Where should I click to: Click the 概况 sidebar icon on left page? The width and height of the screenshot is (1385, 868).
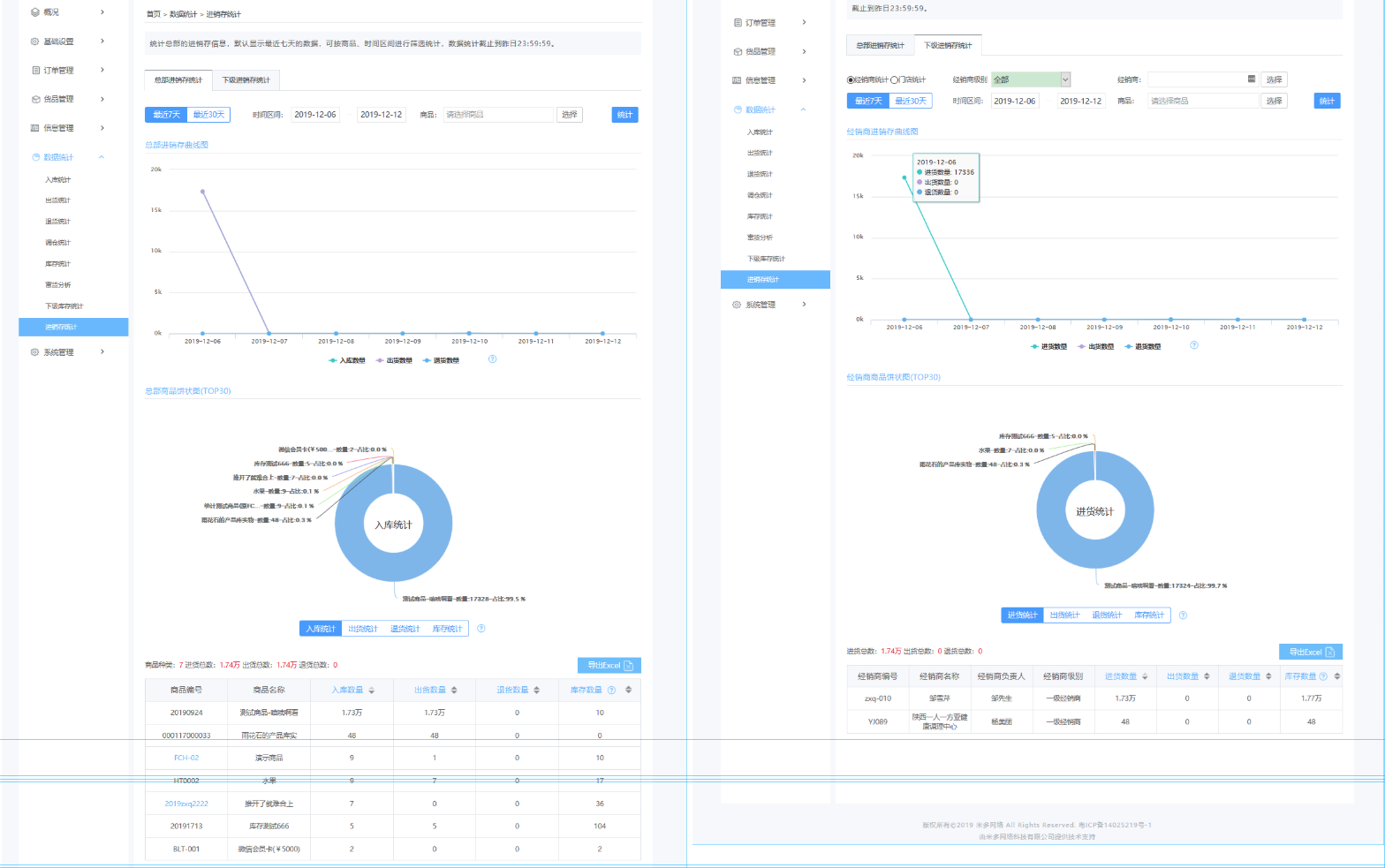[35, 12]
